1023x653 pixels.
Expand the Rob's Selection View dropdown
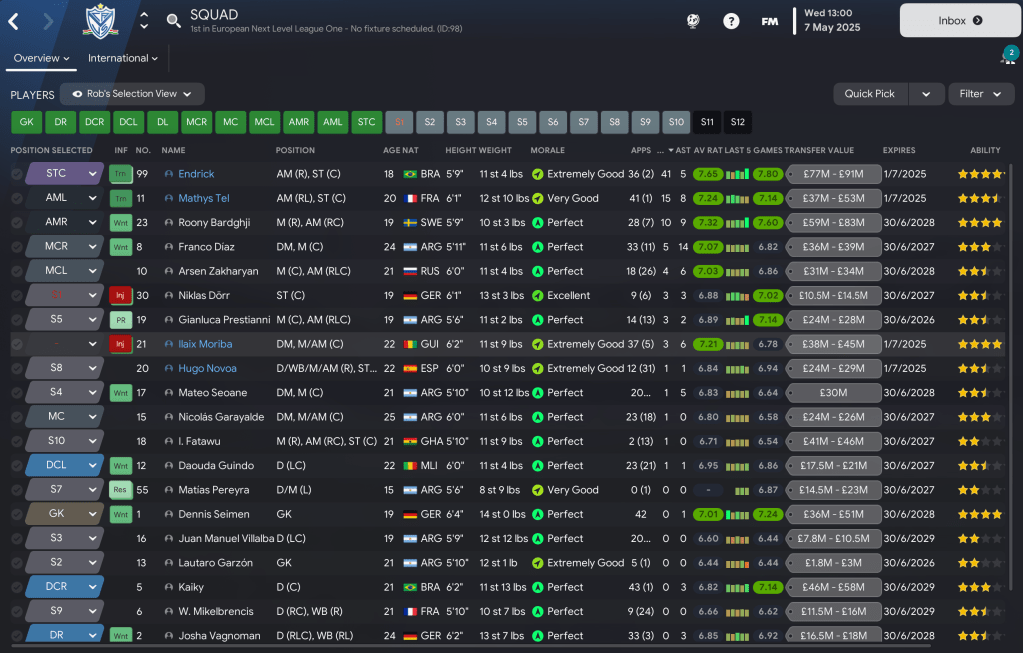click(132, 94)
